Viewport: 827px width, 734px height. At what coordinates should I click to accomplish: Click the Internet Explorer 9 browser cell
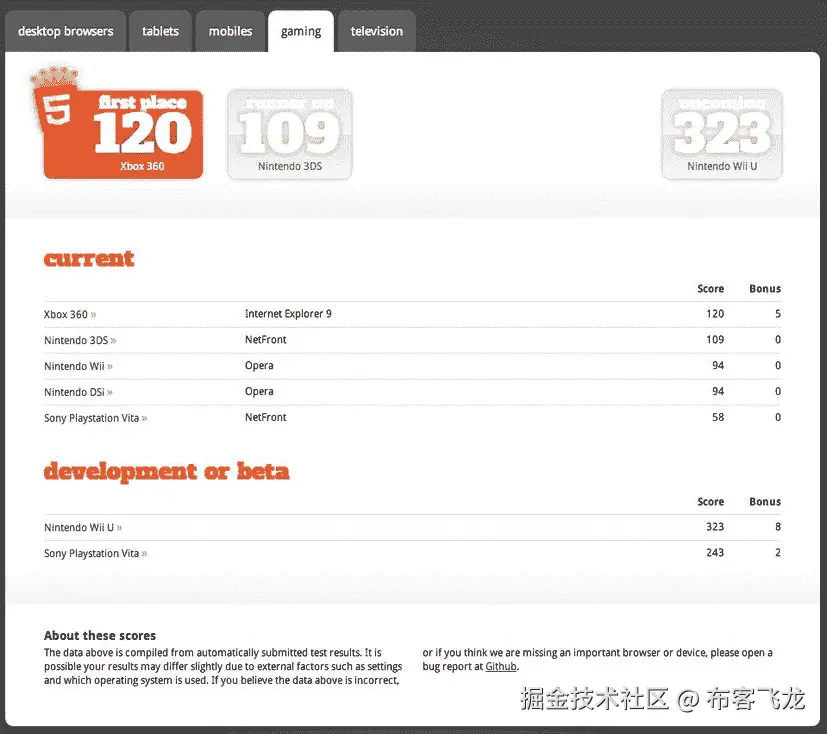click(x=288, y=314)
